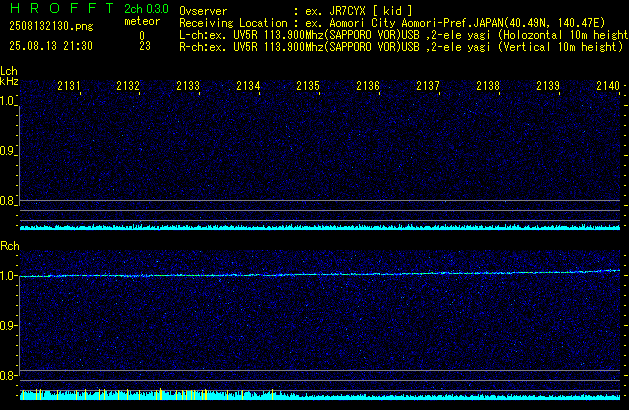
Task: Click the 2ch 0.3.0 version label
Action: click(x=146, y=8)
